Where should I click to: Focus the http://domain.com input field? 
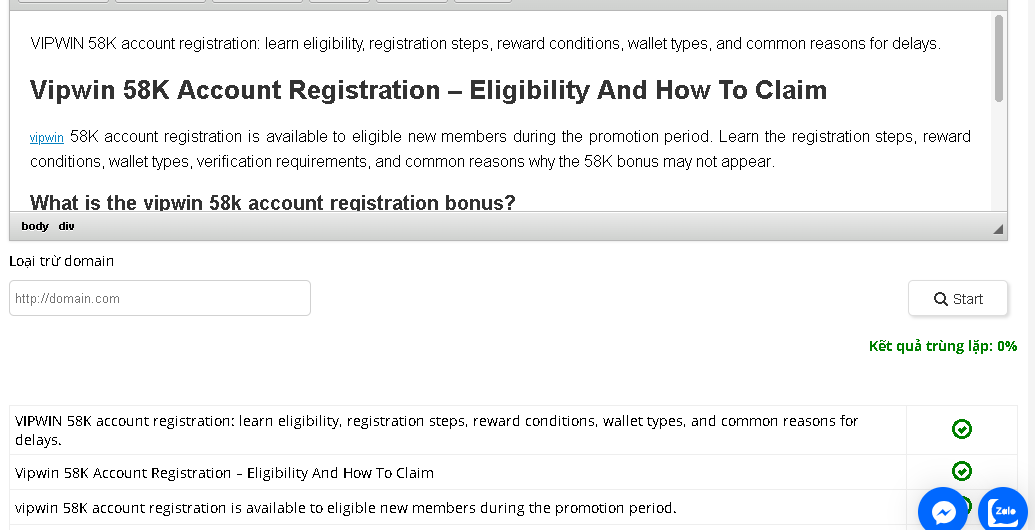pyautogui.click(x=160, y=298)
